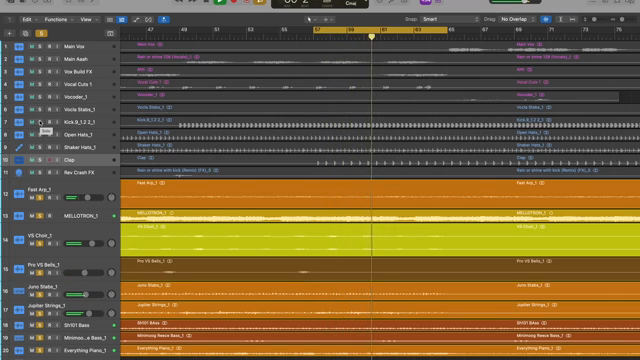
Task: Switch to list editor view icon
Action: pos(110,20)
